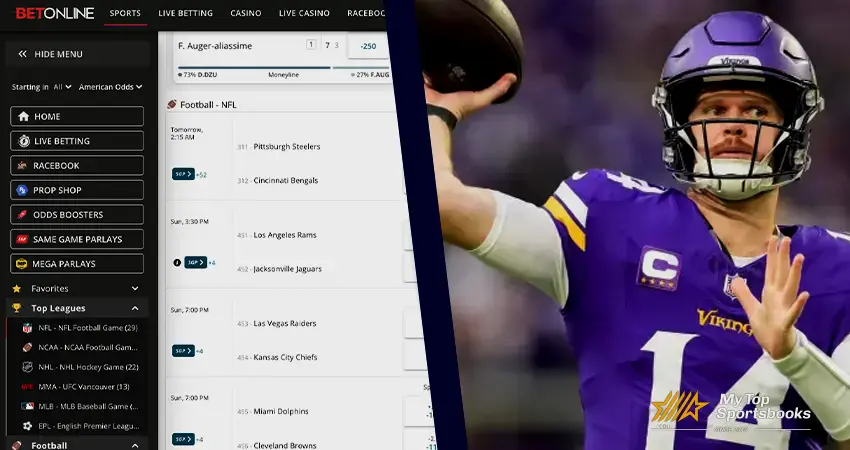Click the Mega Parlays yellow icon

pyautogui.click(x=22, y=264)
